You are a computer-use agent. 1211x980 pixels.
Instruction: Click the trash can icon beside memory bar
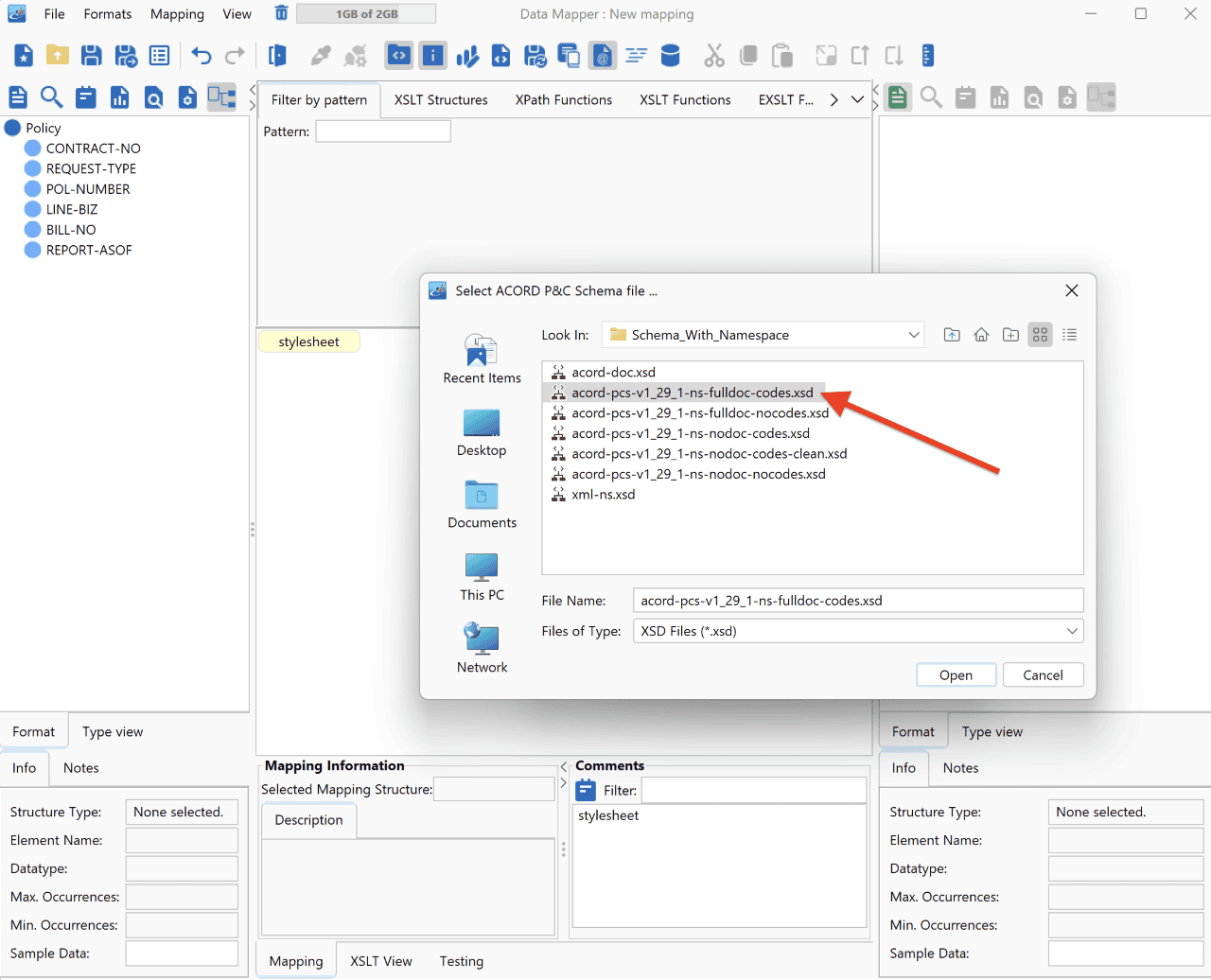coord(281,13)
